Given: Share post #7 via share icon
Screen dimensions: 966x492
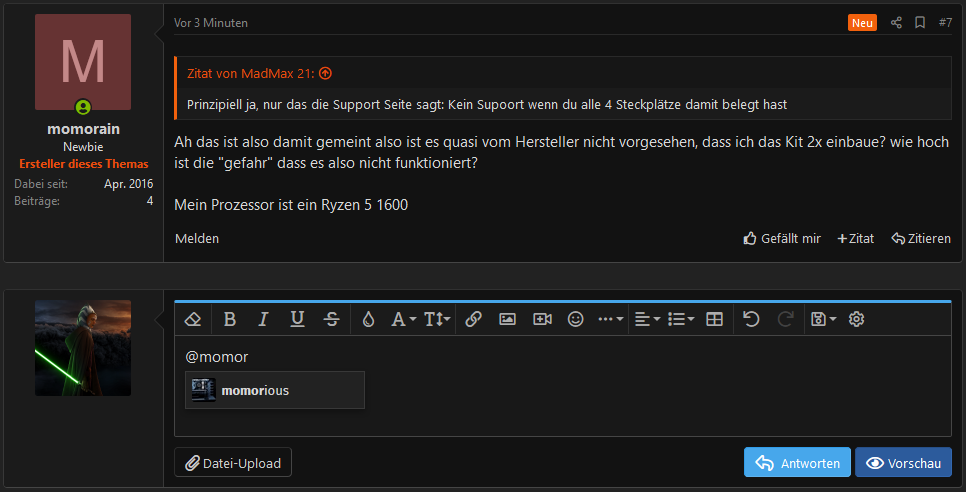Looking at the screenshot, I should [896, 23].
